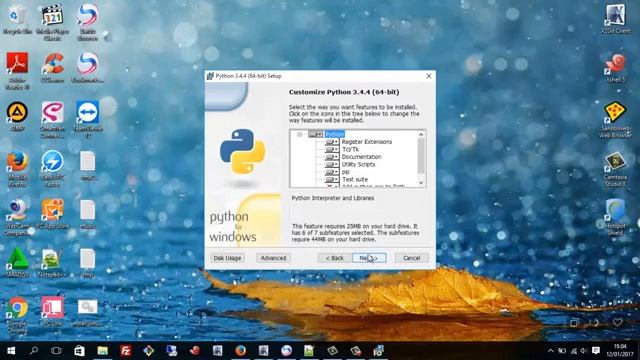The width and height of the screenshot is (640, 360).
Task: Open Xshell 5 desktop icon
Action: click(x=616, y=68)
